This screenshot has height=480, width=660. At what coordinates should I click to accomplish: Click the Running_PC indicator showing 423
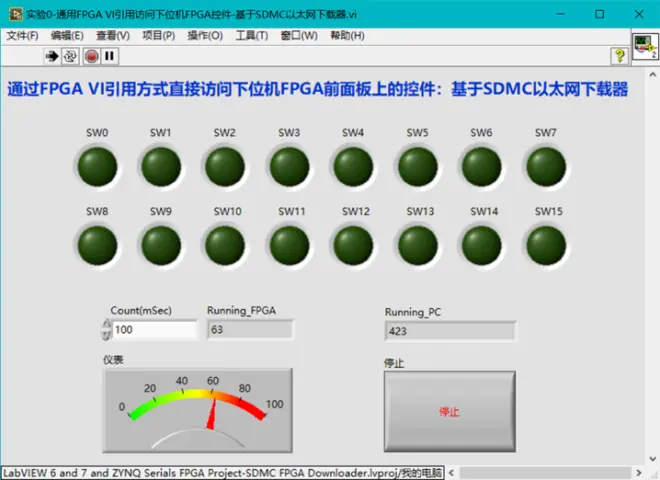tap(450, 331)
